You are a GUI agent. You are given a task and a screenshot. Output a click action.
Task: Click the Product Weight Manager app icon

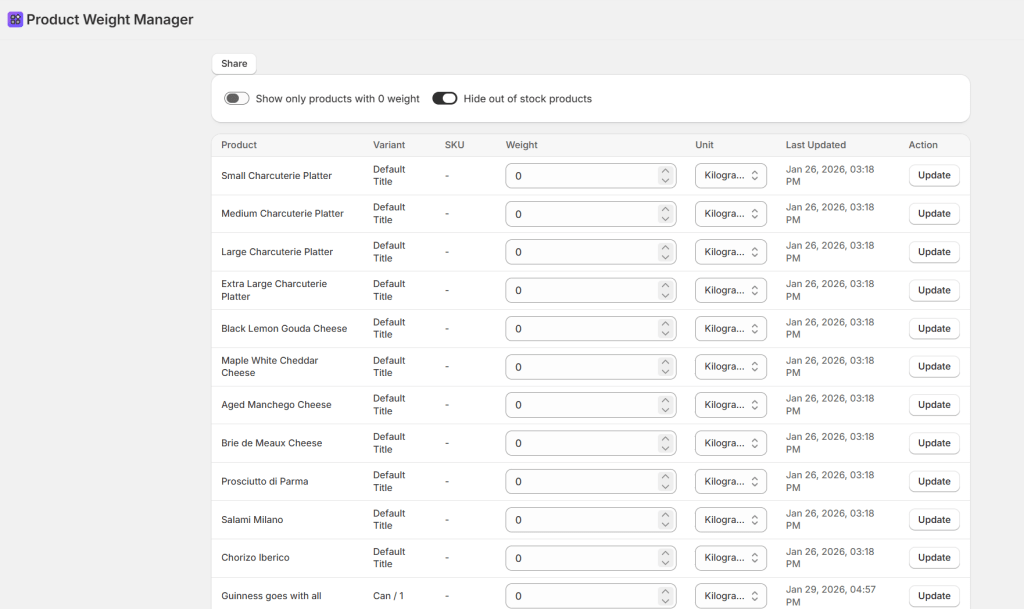point(15,19)
